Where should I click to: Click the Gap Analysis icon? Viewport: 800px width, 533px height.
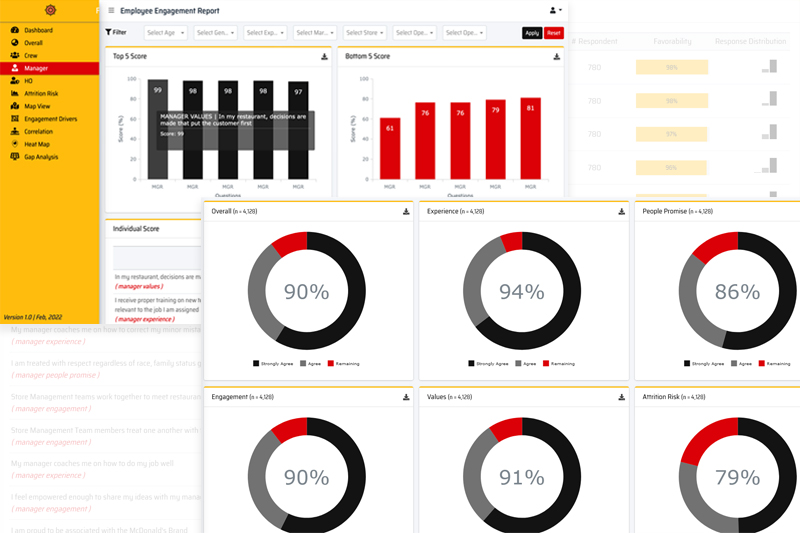15,157
